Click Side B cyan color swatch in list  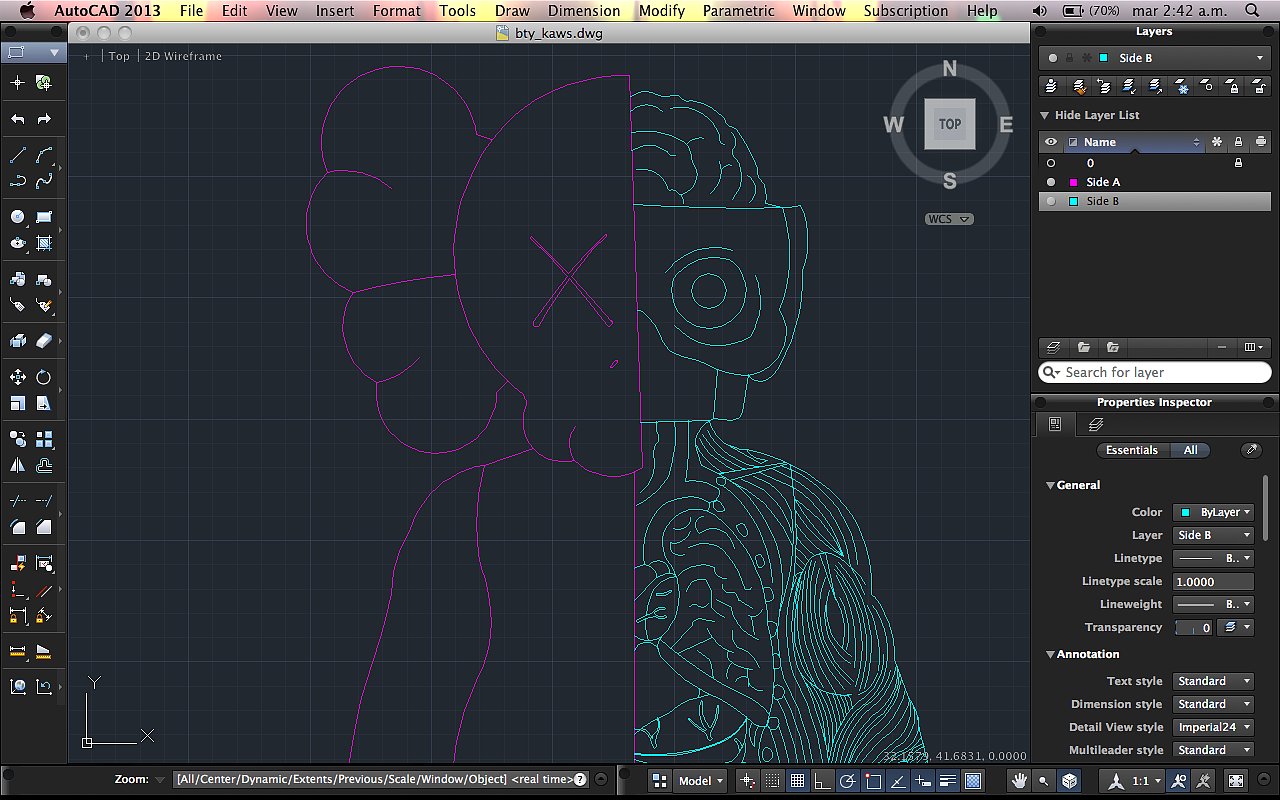tap(1074, 201)
